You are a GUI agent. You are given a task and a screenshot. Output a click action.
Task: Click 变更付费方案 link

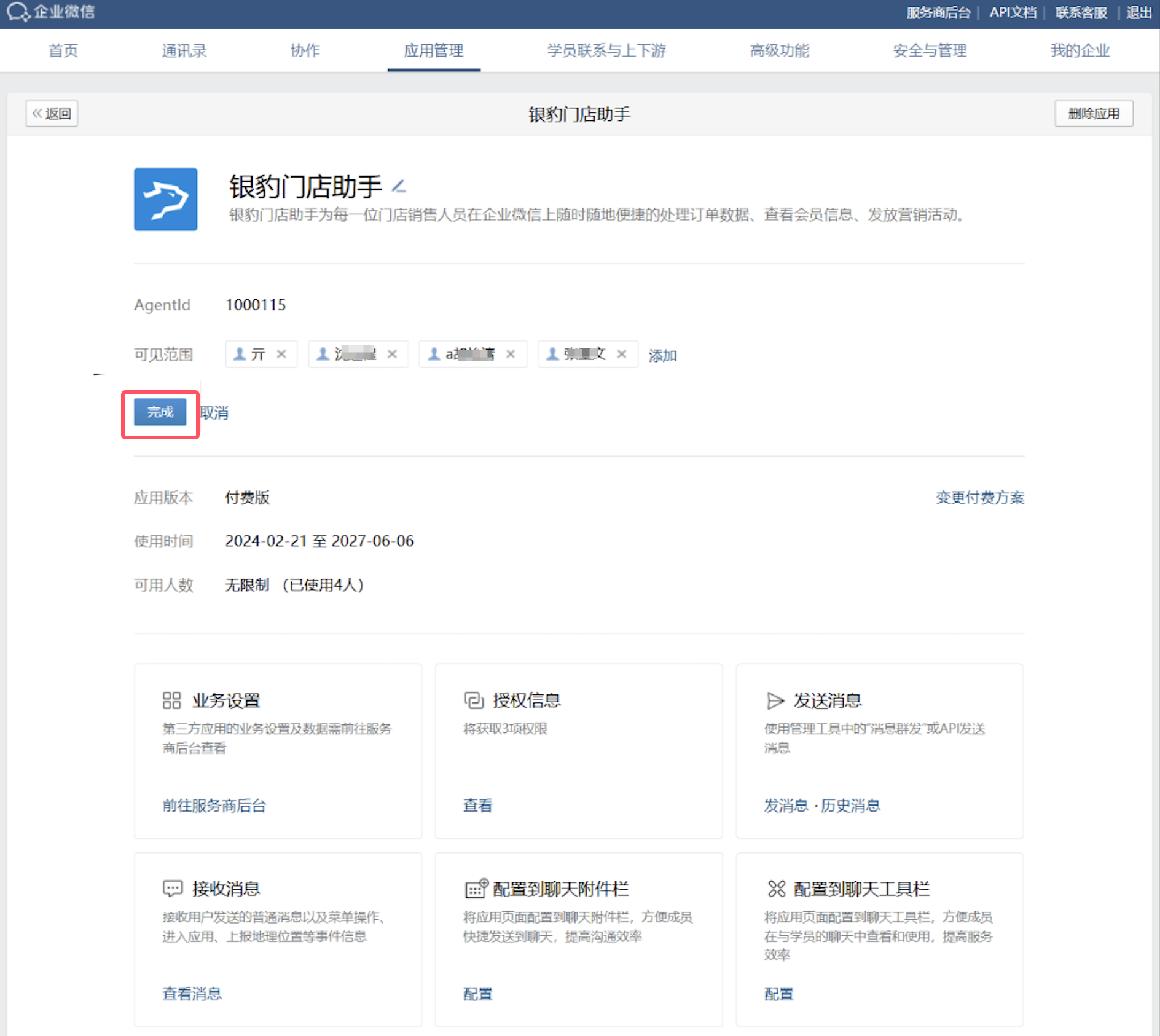pyautogui.click(x=980, y=497)
